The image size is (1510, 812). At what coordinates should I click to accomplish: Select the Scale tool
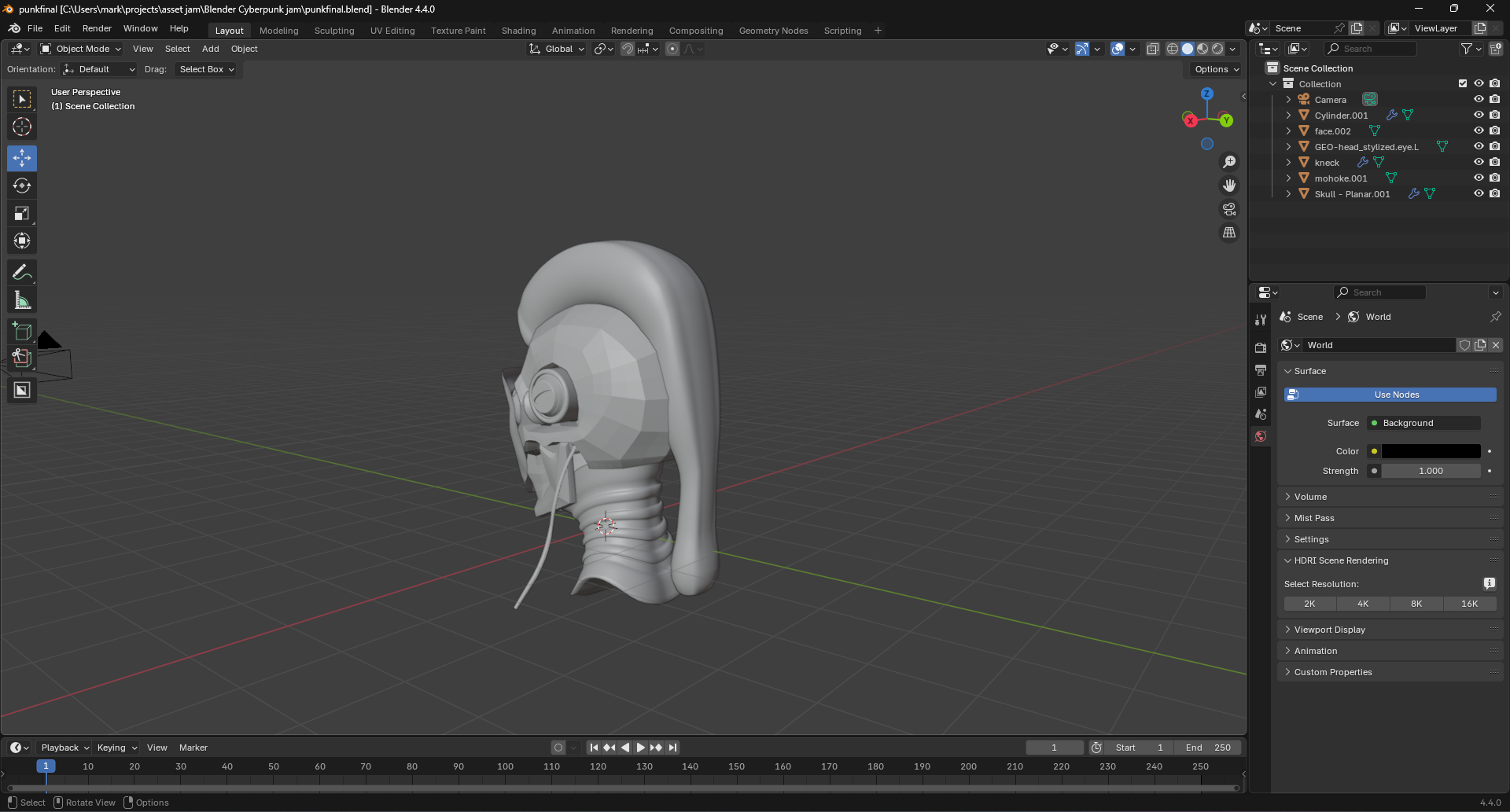click(22, 214)
